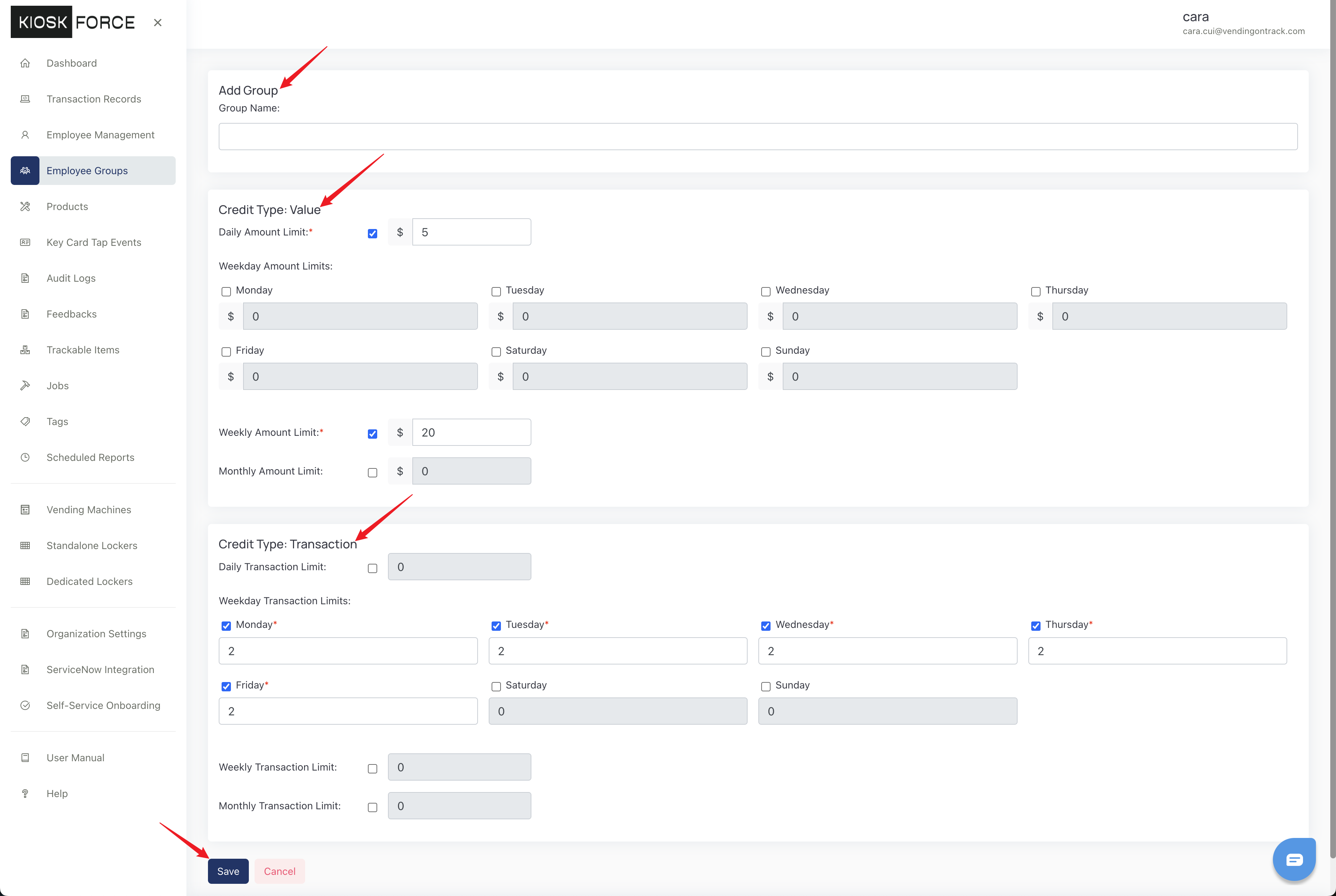Click the ServiceNow Integration icon
This screenshot has height=896, width=1336.
pos(25,670)
